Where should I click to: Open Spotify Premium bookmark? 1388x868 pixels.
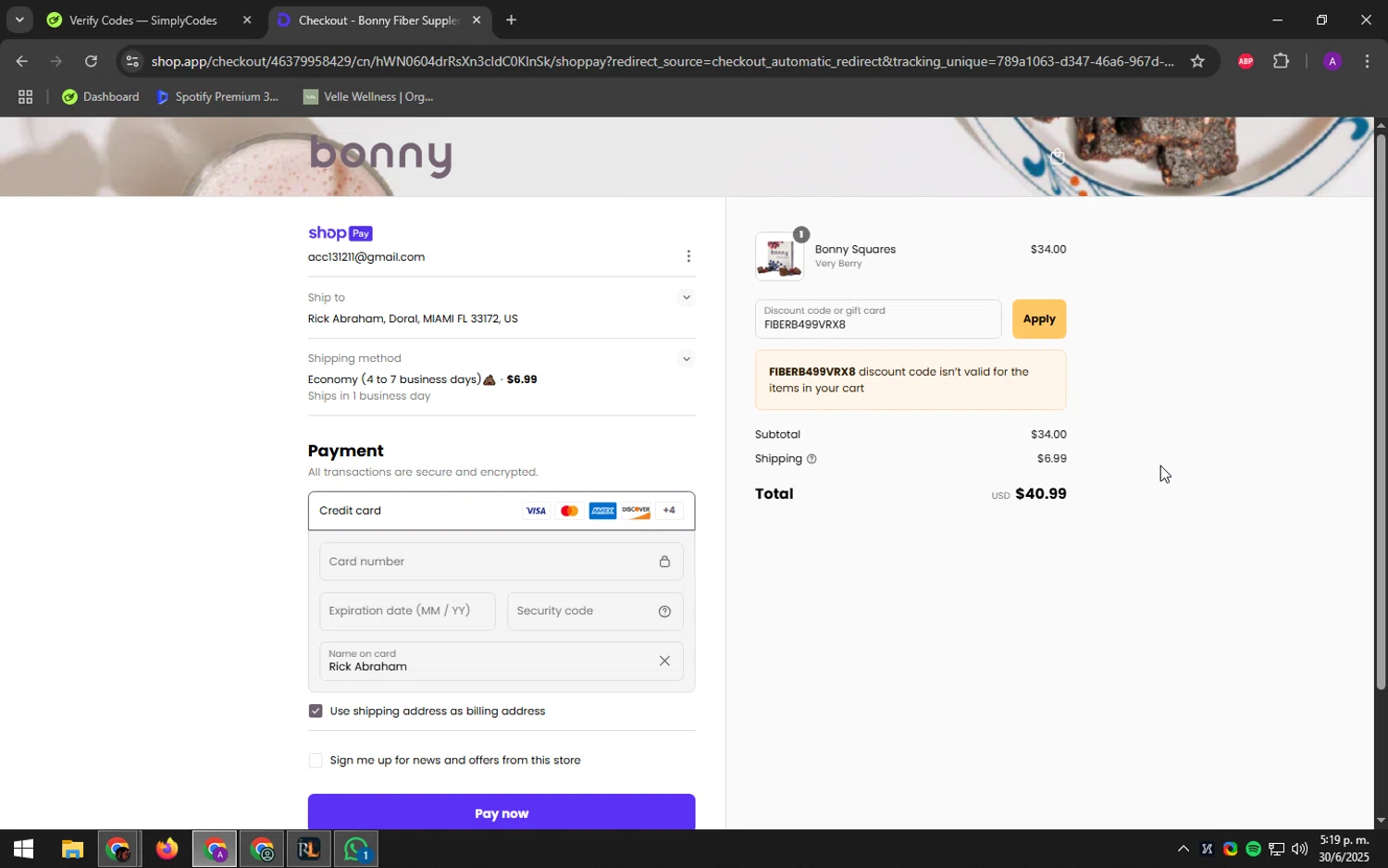(x=217, y=97)
